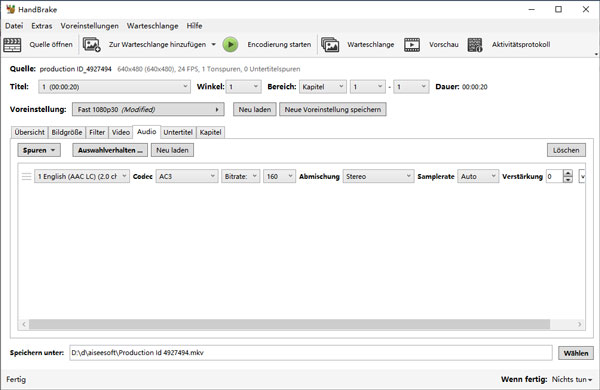Click Neue Voreinstellung speichern button
600x390 pixels.
coord(333,109)
